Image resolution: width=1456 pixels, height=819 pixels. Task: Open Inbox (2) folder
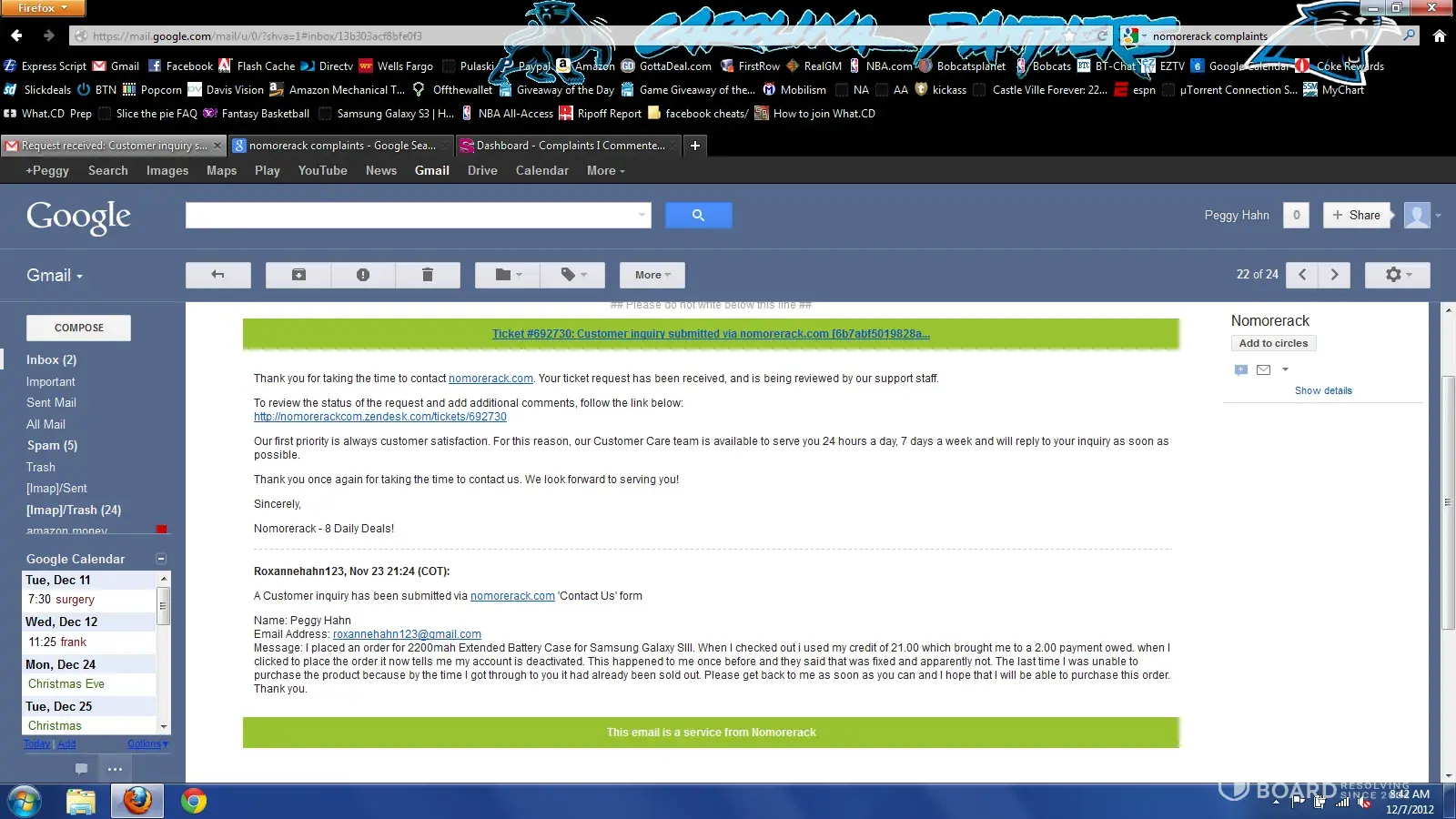point(52,360)
